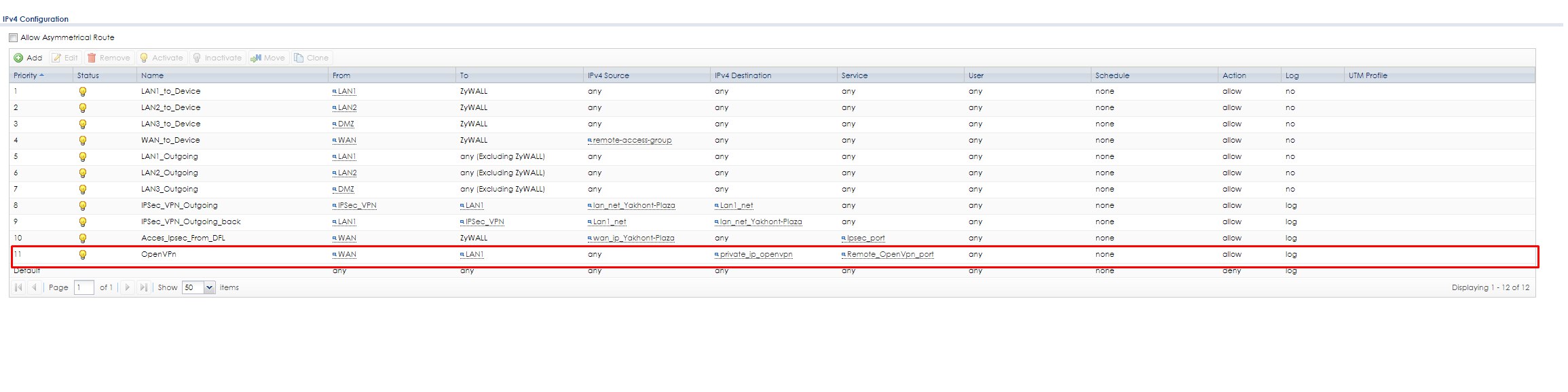The image size is (1568, 392).
Task: Select the IPSec_VPN_Outgoing_back rule name
Action: (x=191, y=221)
